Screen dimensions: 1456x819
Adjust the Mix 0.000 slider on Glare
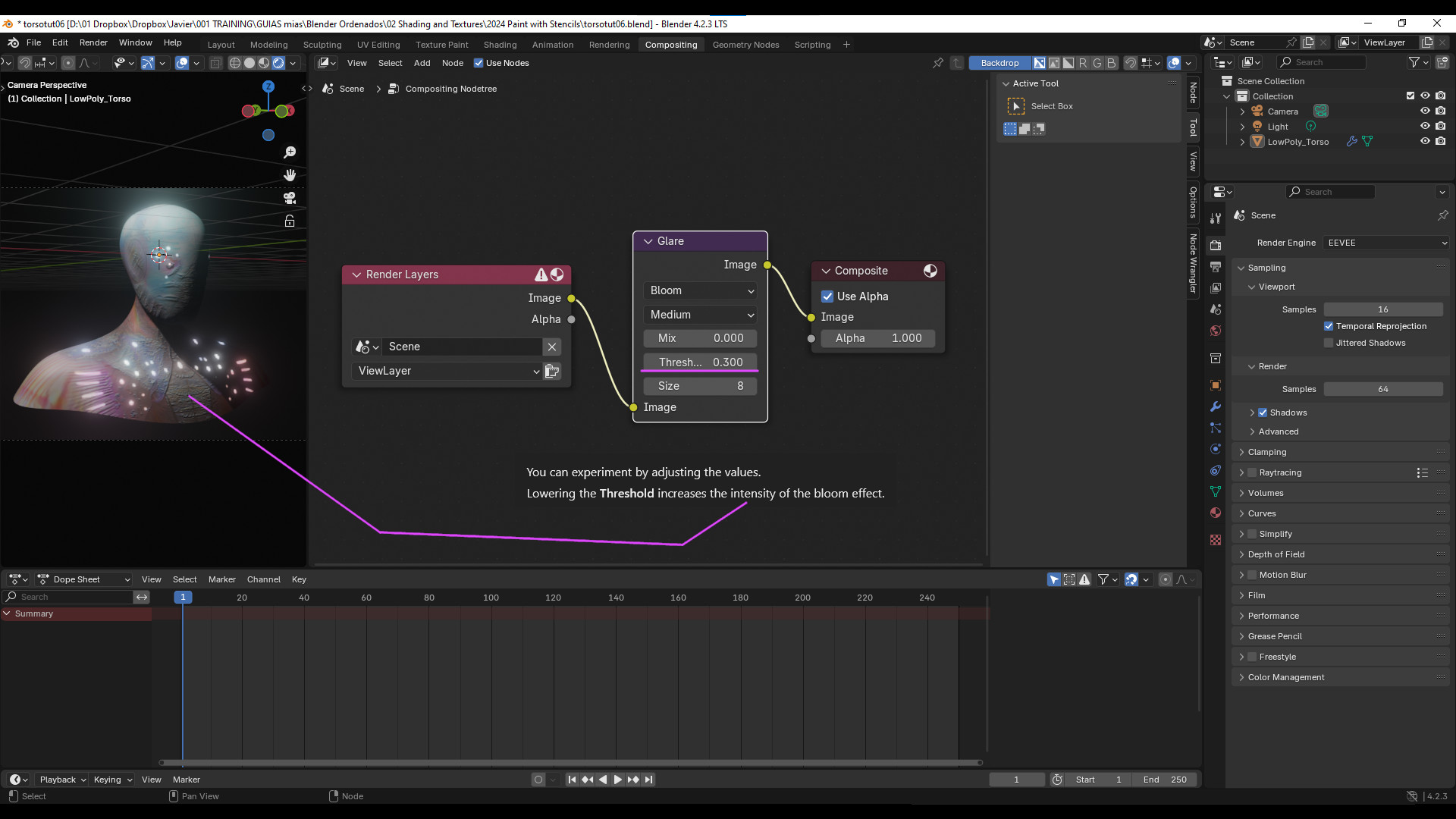pyautogui.click(x=700, y=338)
